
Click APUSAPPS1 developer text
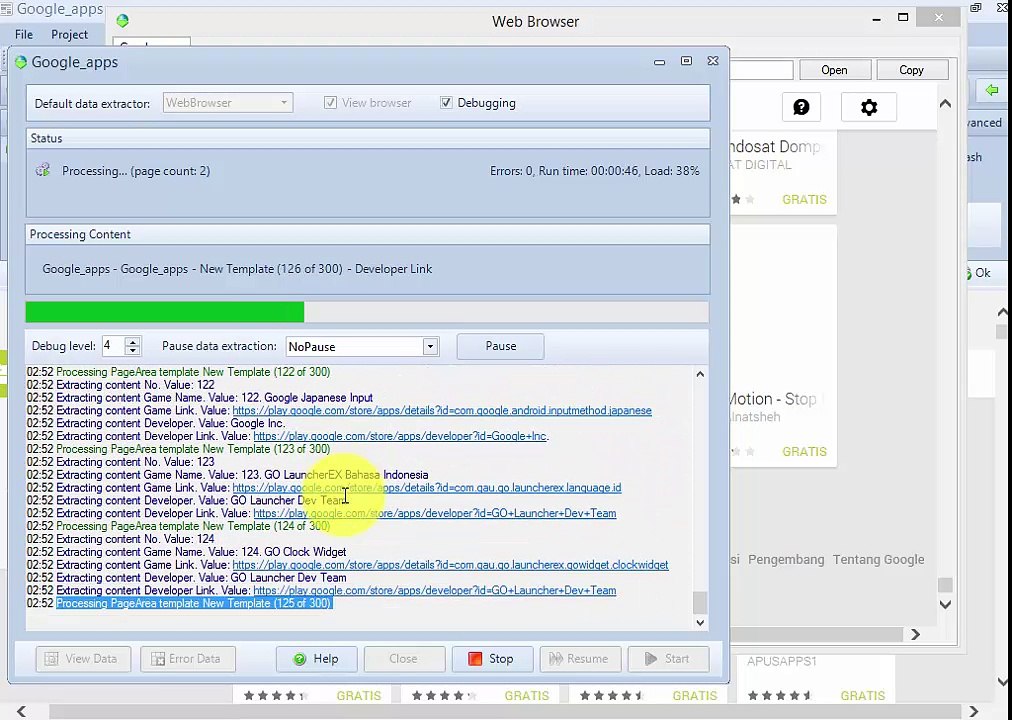click(782, 661)
